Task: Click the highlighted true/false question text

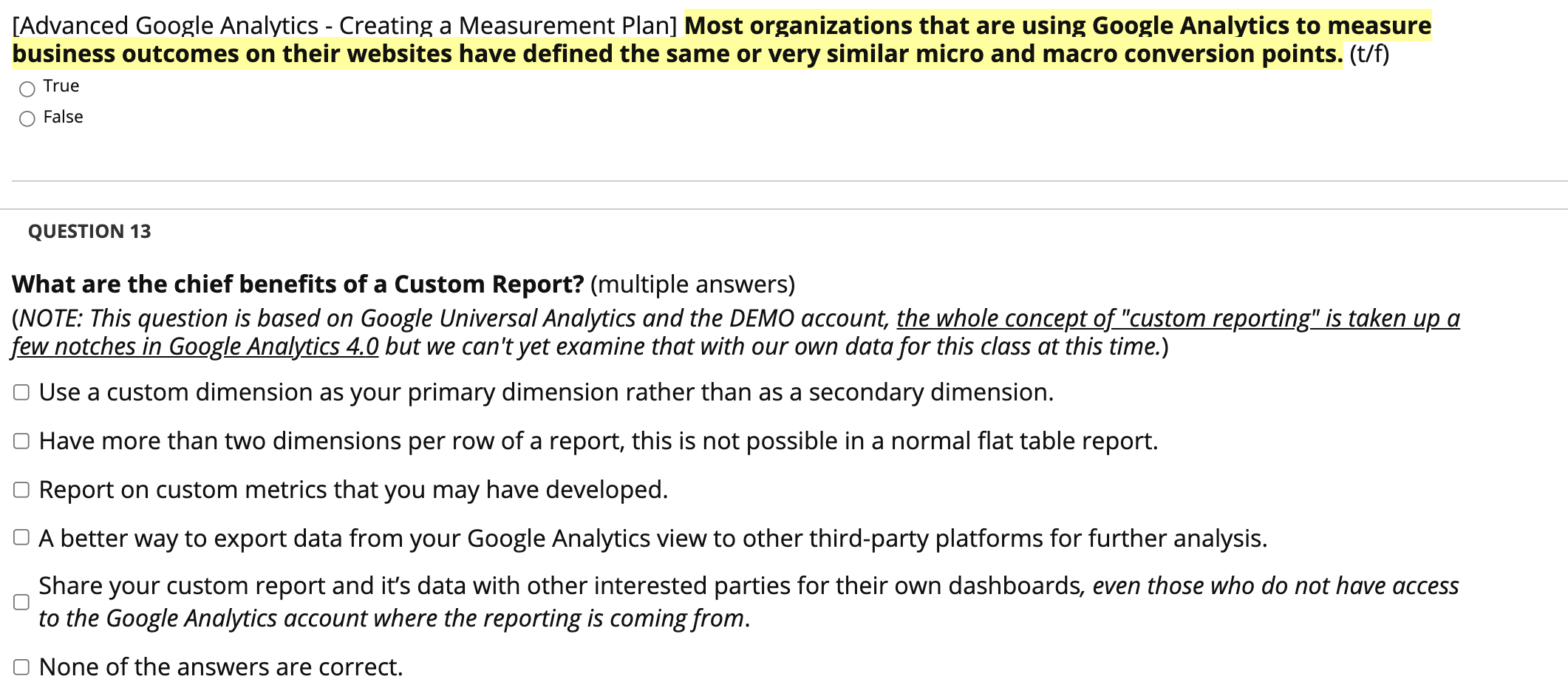Action: coord(739,38)
